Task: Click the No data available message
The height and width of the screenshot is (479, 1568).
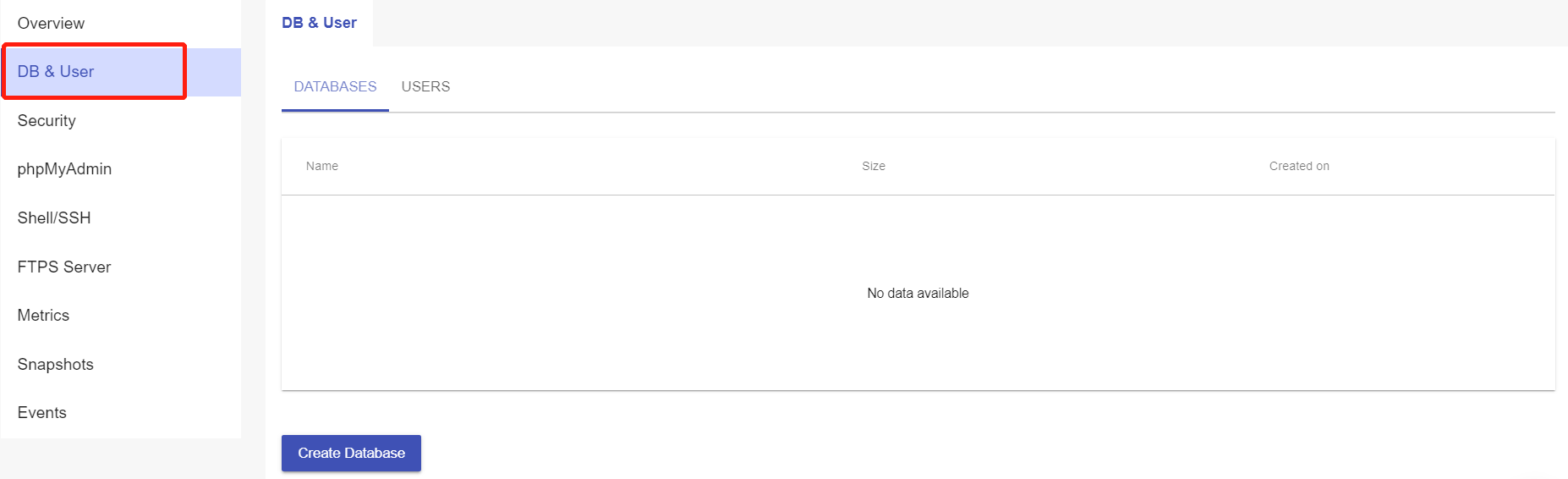Action: (x=918, y=294)
